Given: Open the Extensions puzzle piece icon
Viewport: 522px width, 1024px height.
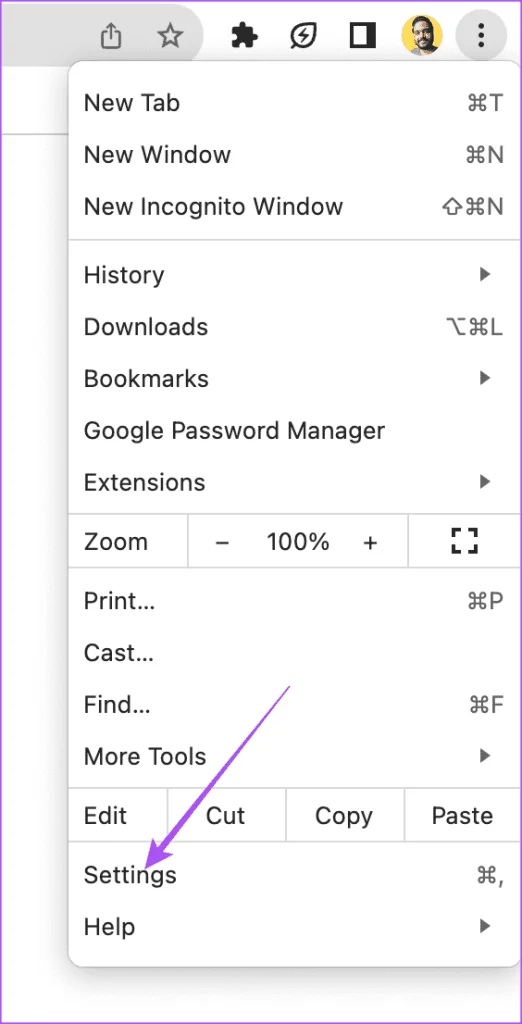Looking at the screenshot, I should click(x=245, y=36).
